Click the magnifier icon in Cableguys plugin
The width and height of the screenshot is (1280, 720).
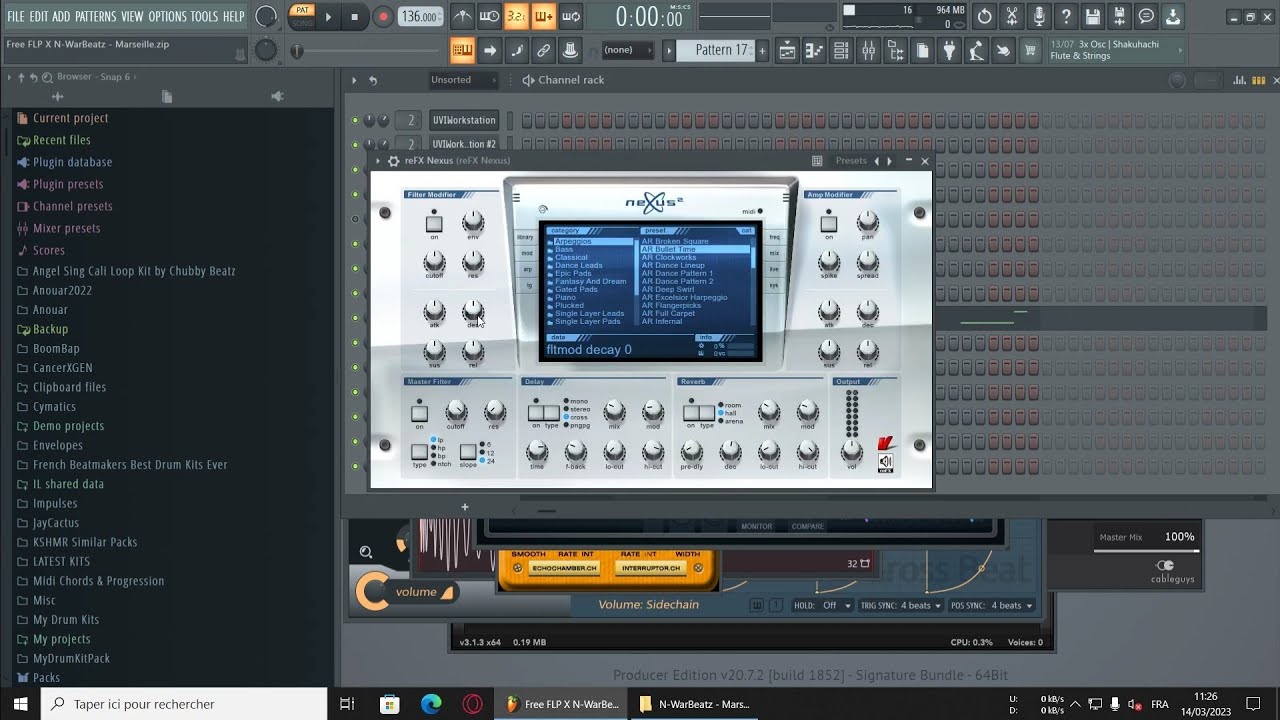coord(366,552)
